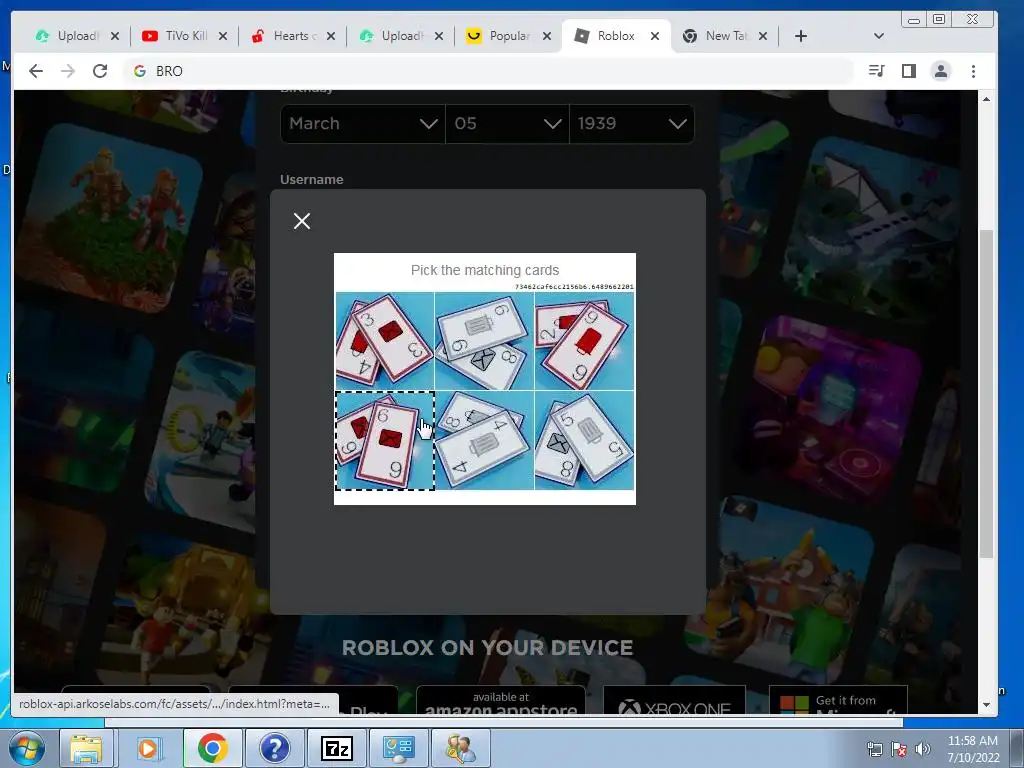Open the Help question mark taskbar icon
The height and width of the screenshot is (768, 1024).
(274, 748)
